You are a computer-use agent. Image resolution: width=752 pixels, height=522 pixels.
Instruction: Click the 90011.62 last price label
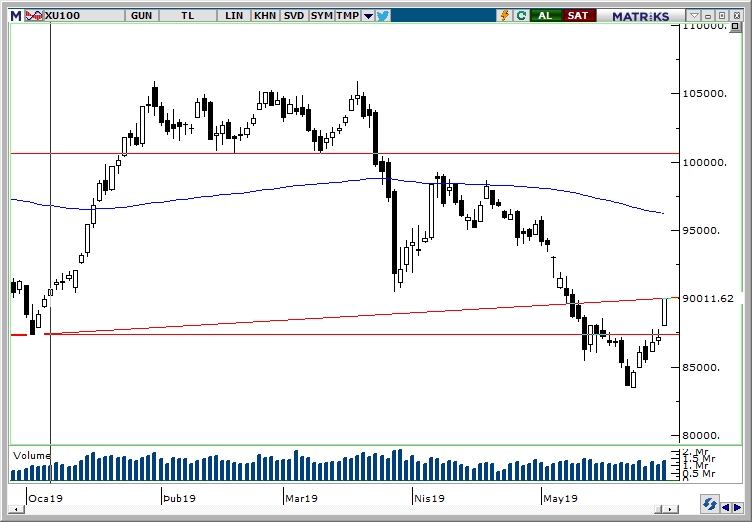pos(708,298)
